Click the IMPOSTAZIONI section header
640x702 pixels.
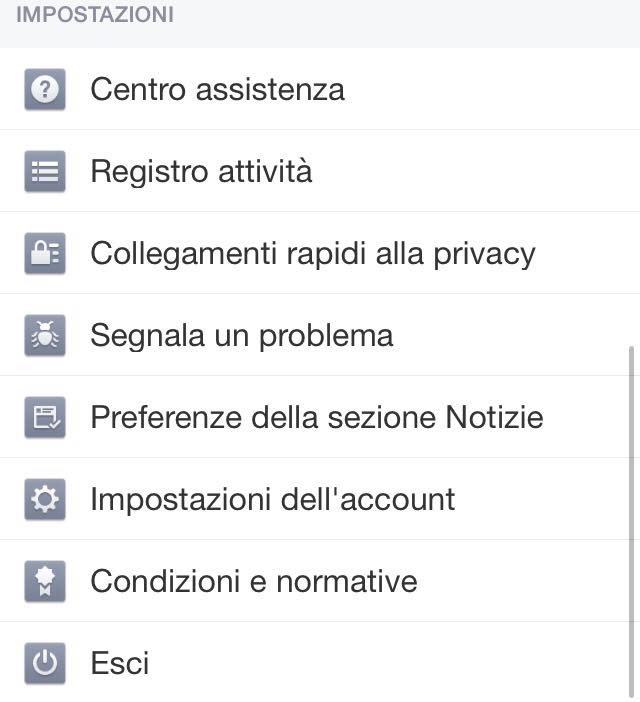95,15
